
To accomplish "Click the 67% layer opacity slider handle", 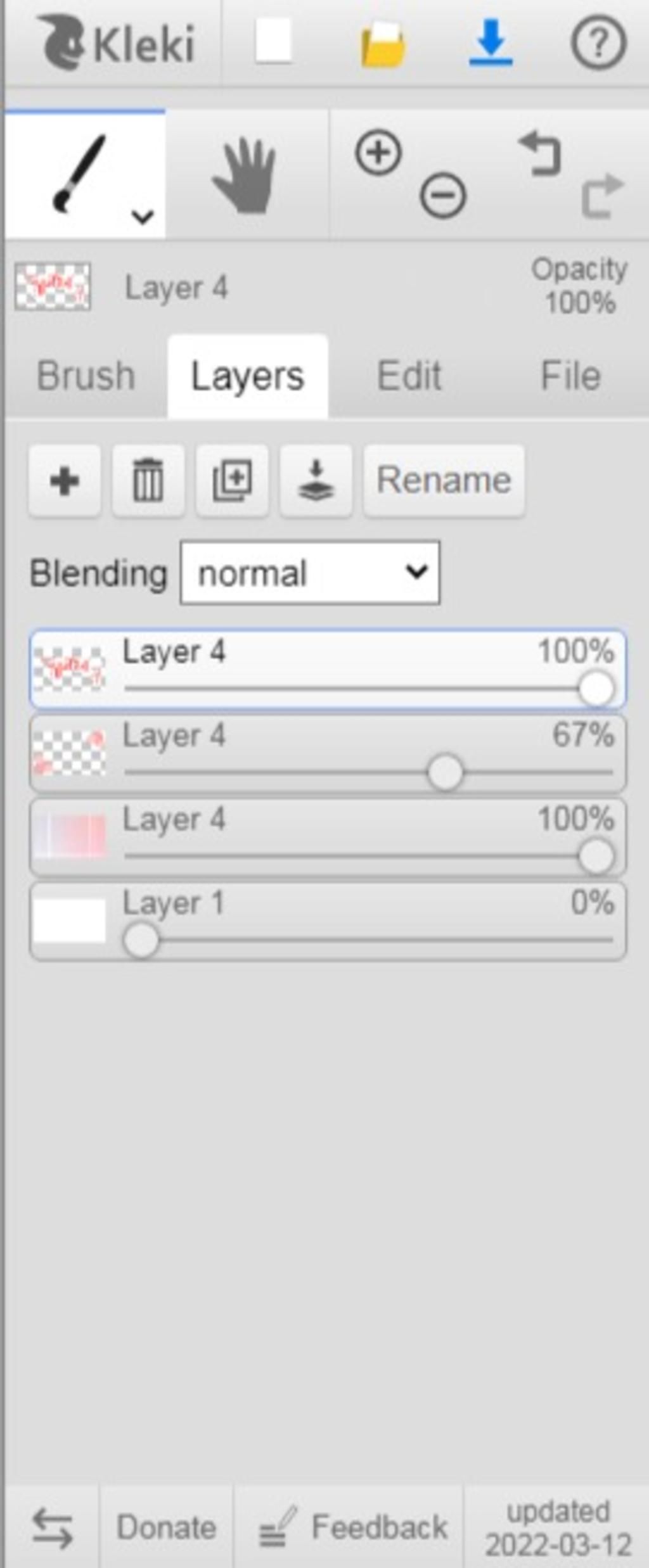I will (445, 772).
